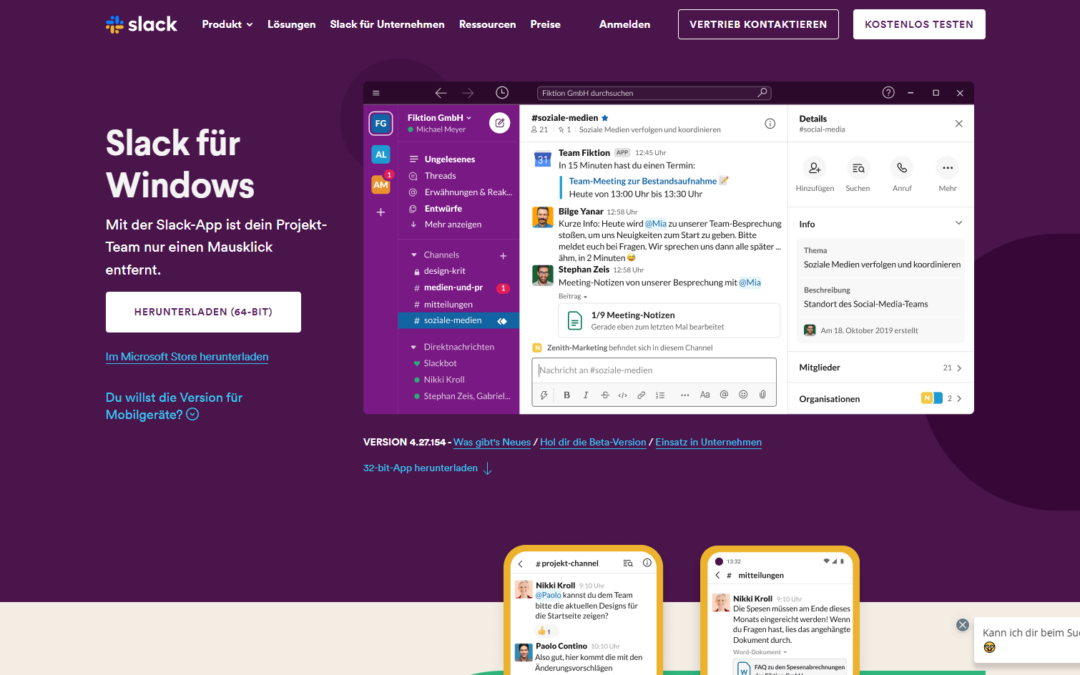The width and height of the screenshot is (1080, 675).
Task: Expand the Mitglieder row
Action: click(881, 368)
